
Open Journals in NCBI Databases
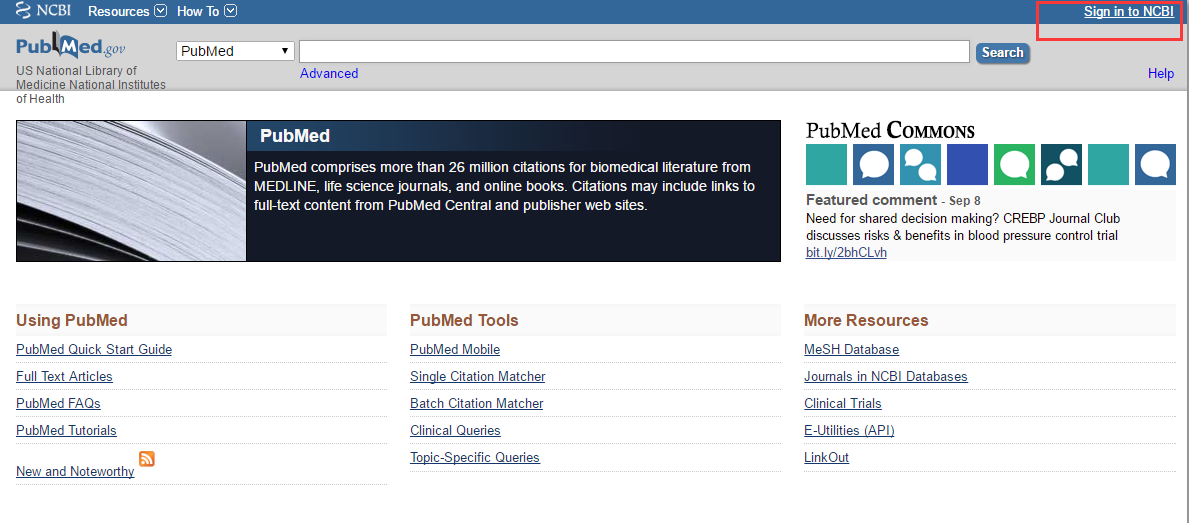point(886,377)
